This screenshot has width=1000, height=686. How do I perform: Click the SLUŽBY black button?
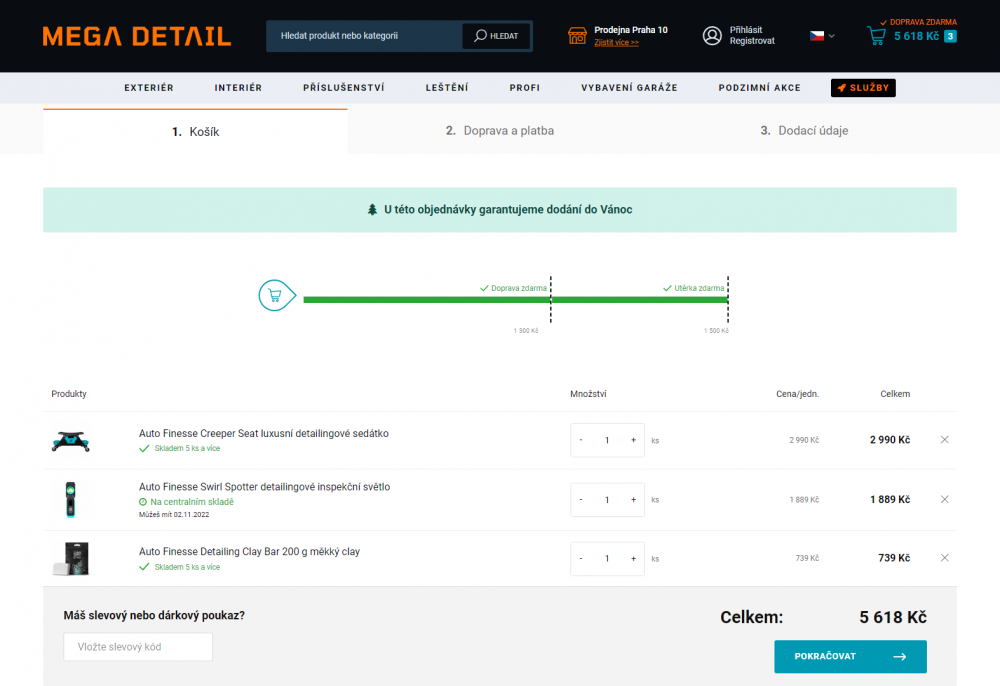[863, 88]
